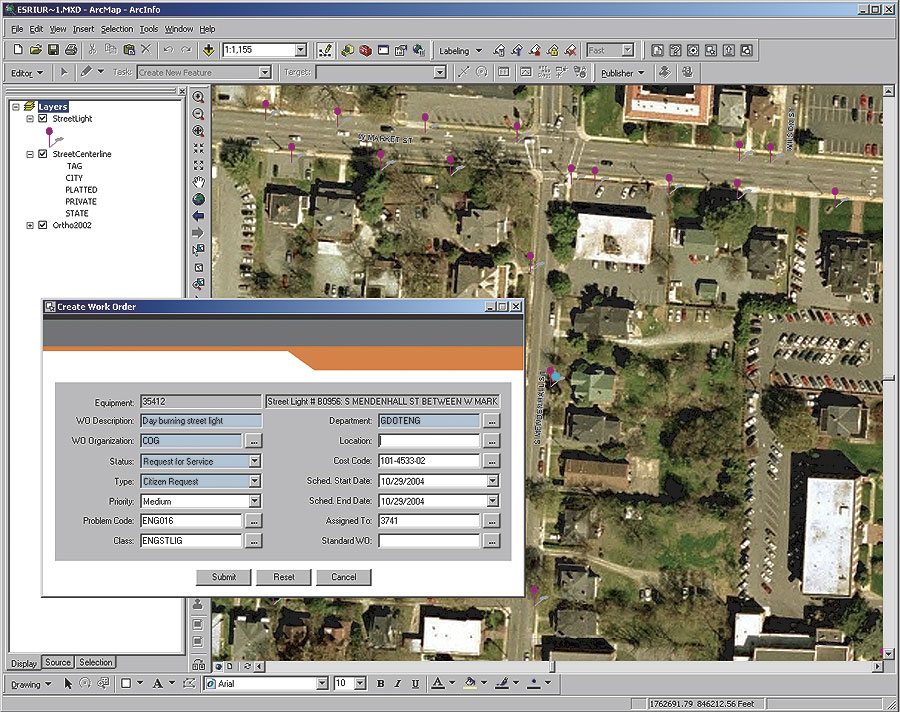The height and width of the screenshot is (712, 900).
Task: Open the map scale dropdown
Action: pyautogui.click(x=300, y=50)
